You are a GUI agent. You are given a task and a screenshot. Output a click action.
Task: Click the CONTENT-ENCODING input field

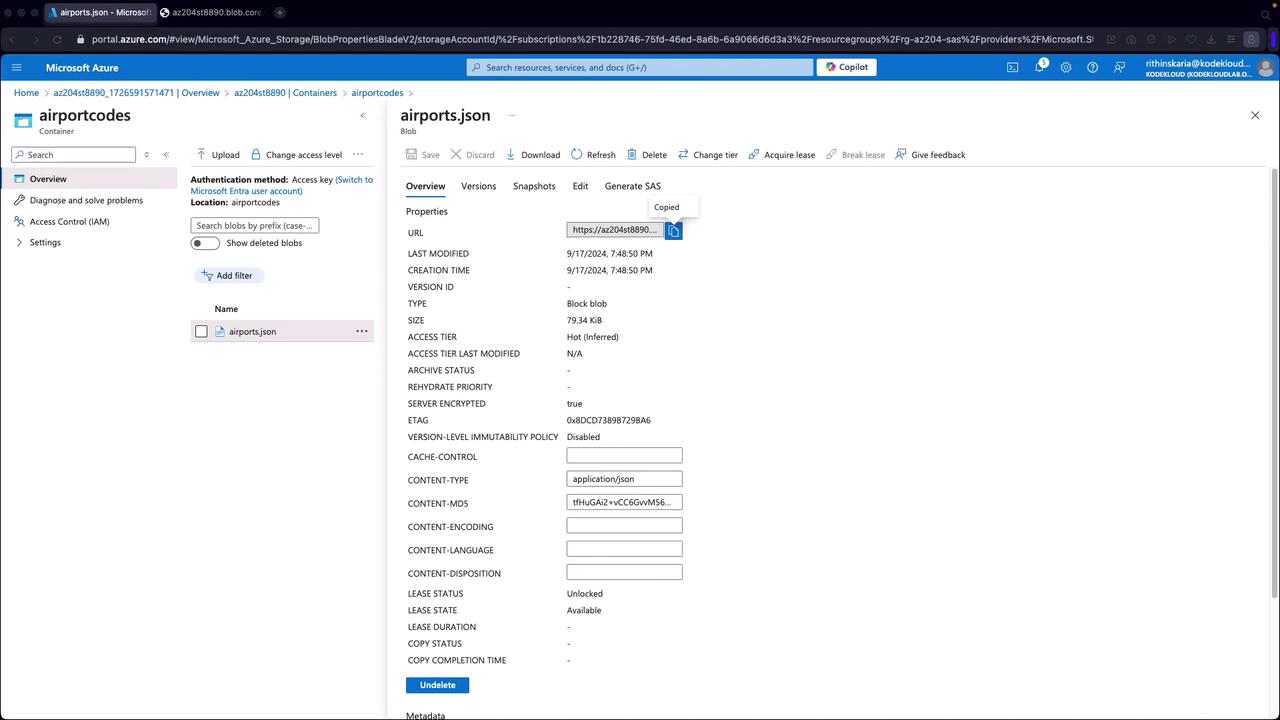(x=624, y=525)
